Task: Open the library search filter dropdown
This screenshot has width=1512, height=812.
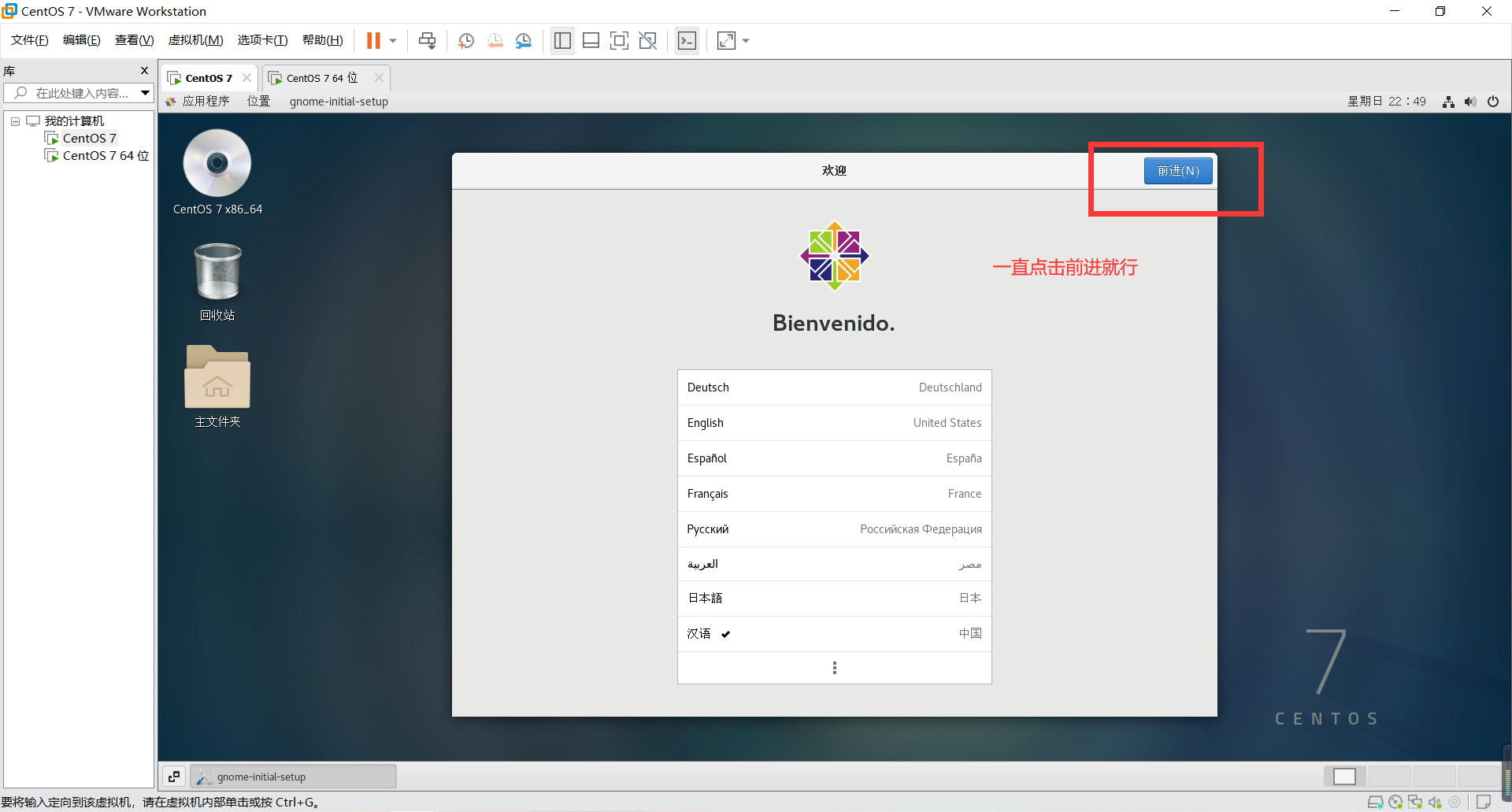Action: (146, 93)
